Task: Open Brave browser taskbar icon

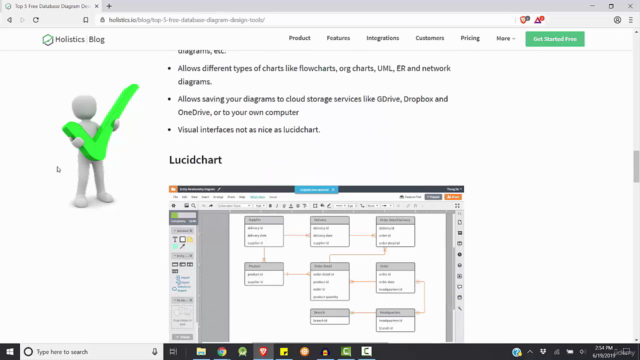Action: pos(263,351)
